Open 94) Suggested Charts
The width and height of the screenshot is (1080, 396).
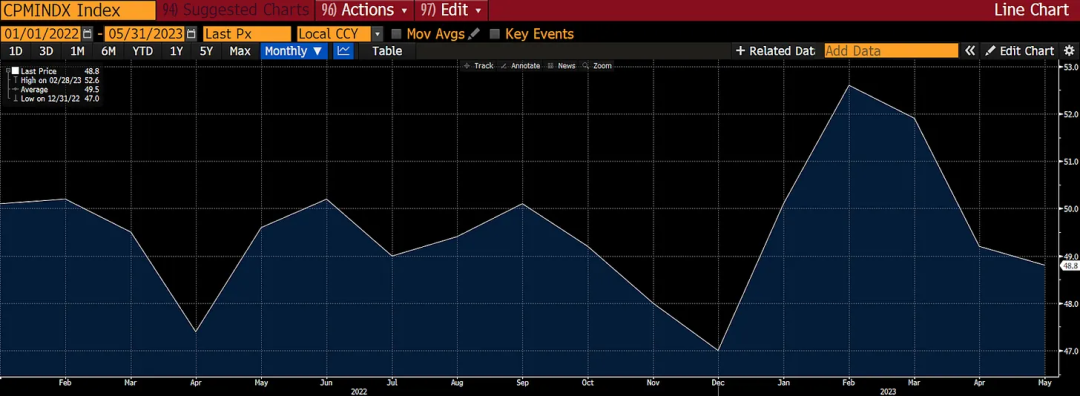236,10
